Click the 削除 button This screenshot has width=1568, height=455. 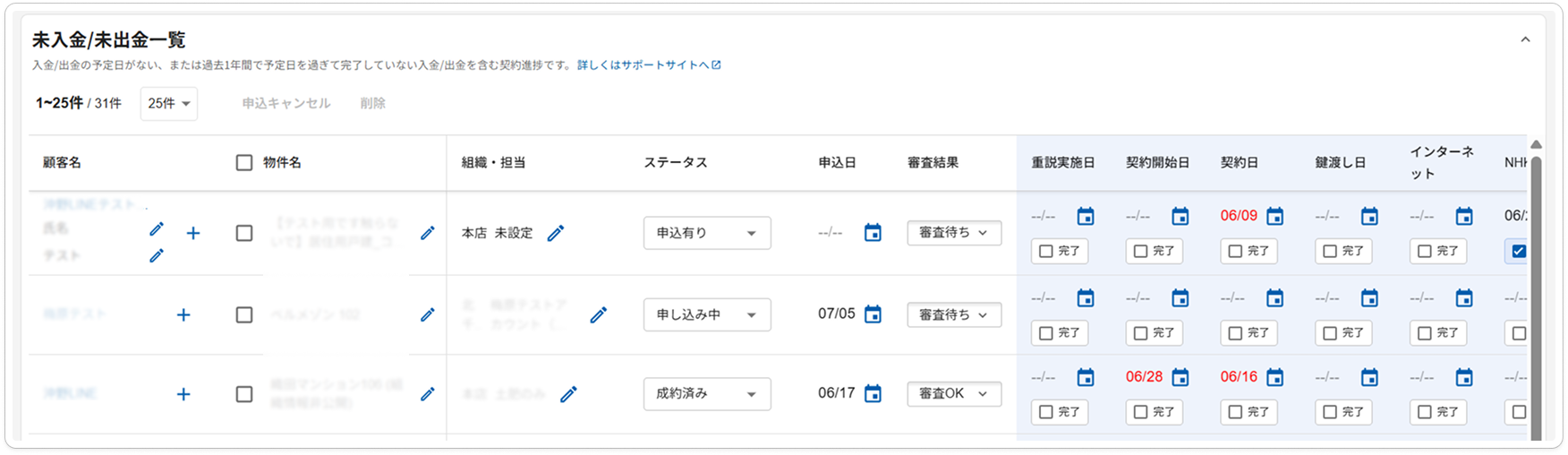pyautogui.click(x=373, y=103)
